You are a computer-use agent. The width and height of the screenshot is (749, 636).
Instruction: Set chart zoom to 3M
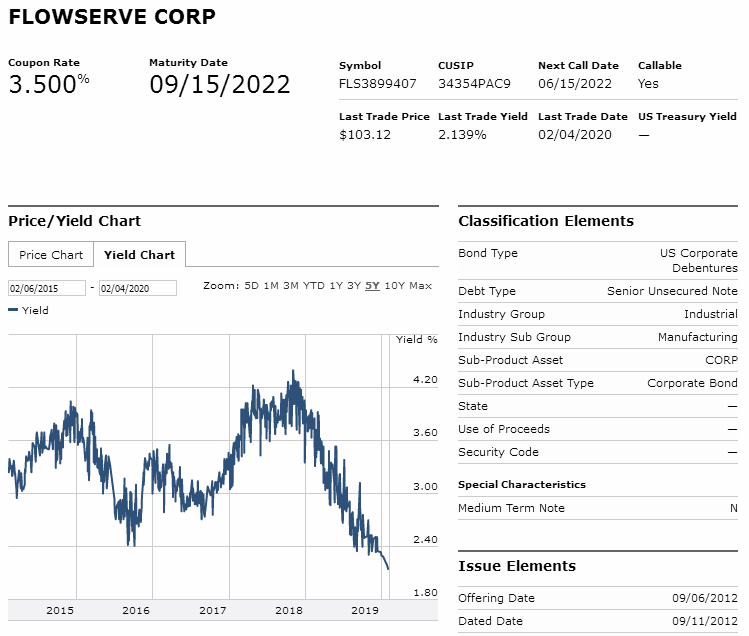(290, 286)
